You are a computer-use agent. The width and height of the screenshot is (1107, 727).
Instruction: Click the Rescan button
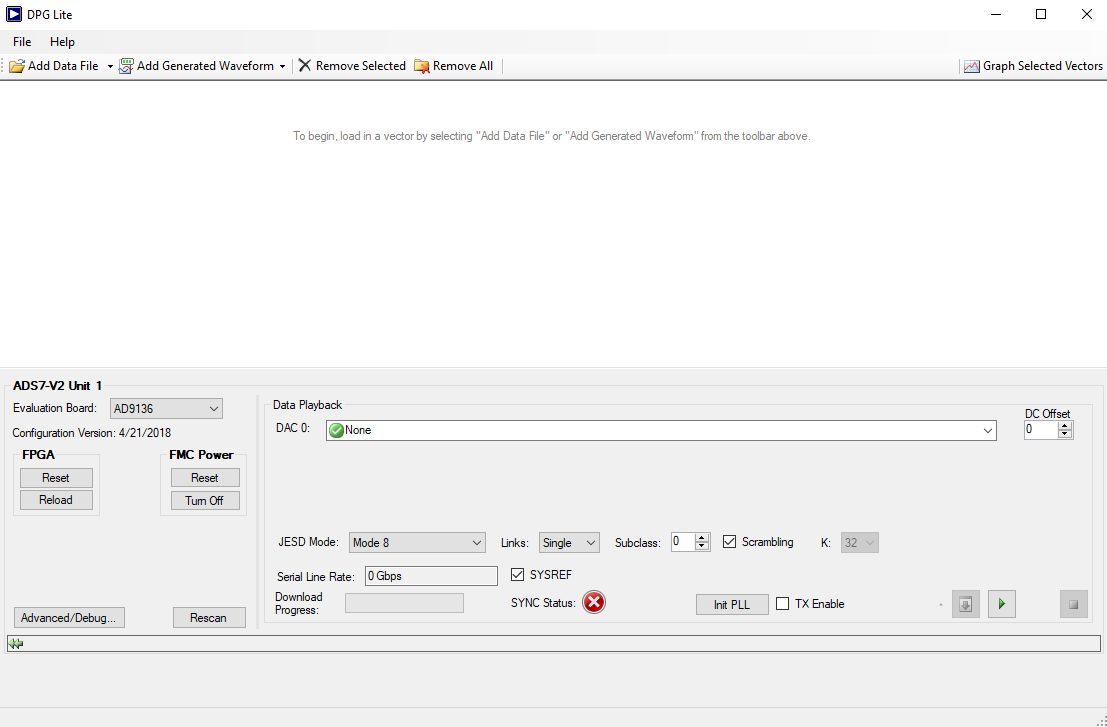click(209, 618)
